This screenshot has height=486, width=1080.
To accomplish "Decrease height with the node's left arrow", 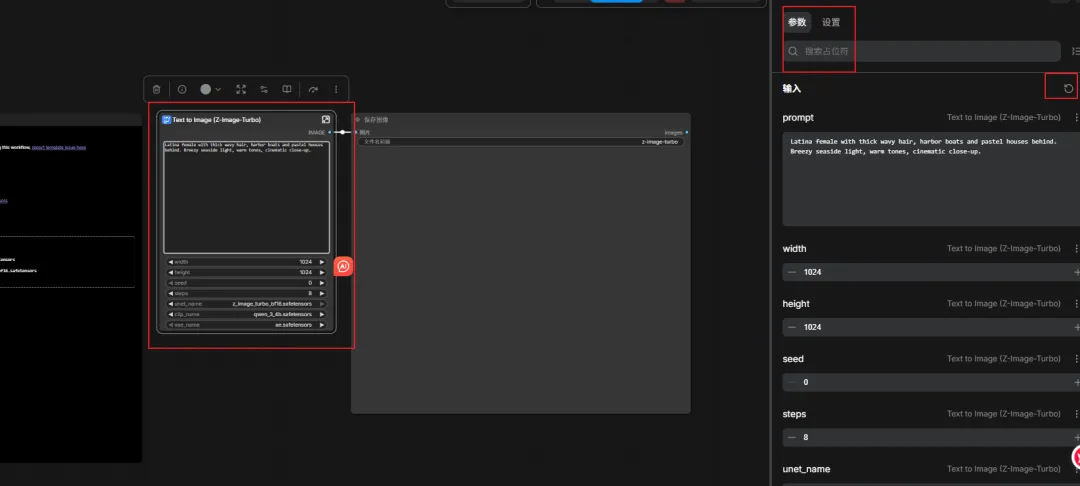I will point(170,273).
